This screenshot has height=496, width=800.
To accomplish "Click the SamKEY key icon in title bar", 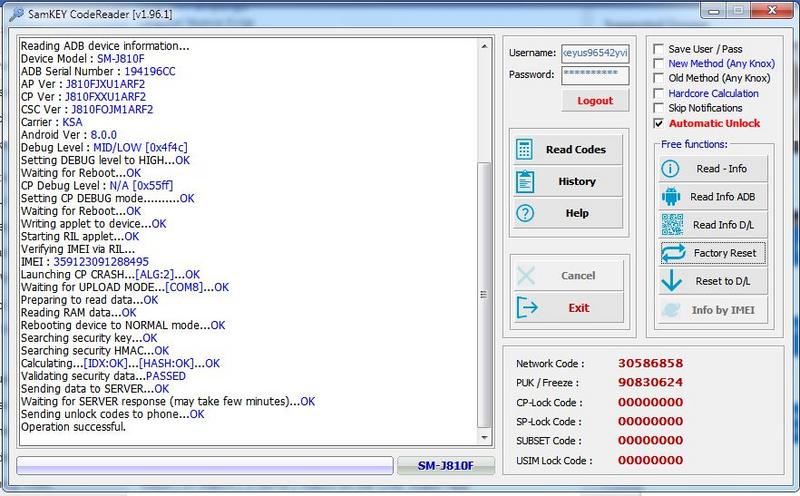I will click(x=16, y=14).
